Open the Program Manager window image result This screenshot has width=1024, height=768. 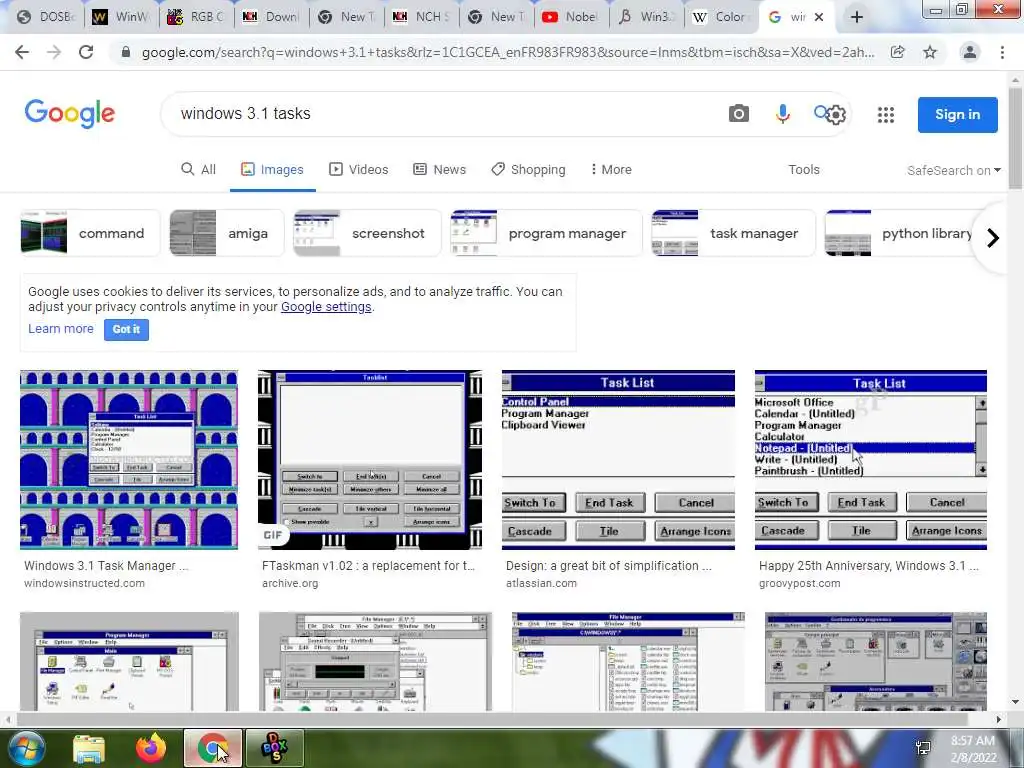coord(129,661)
